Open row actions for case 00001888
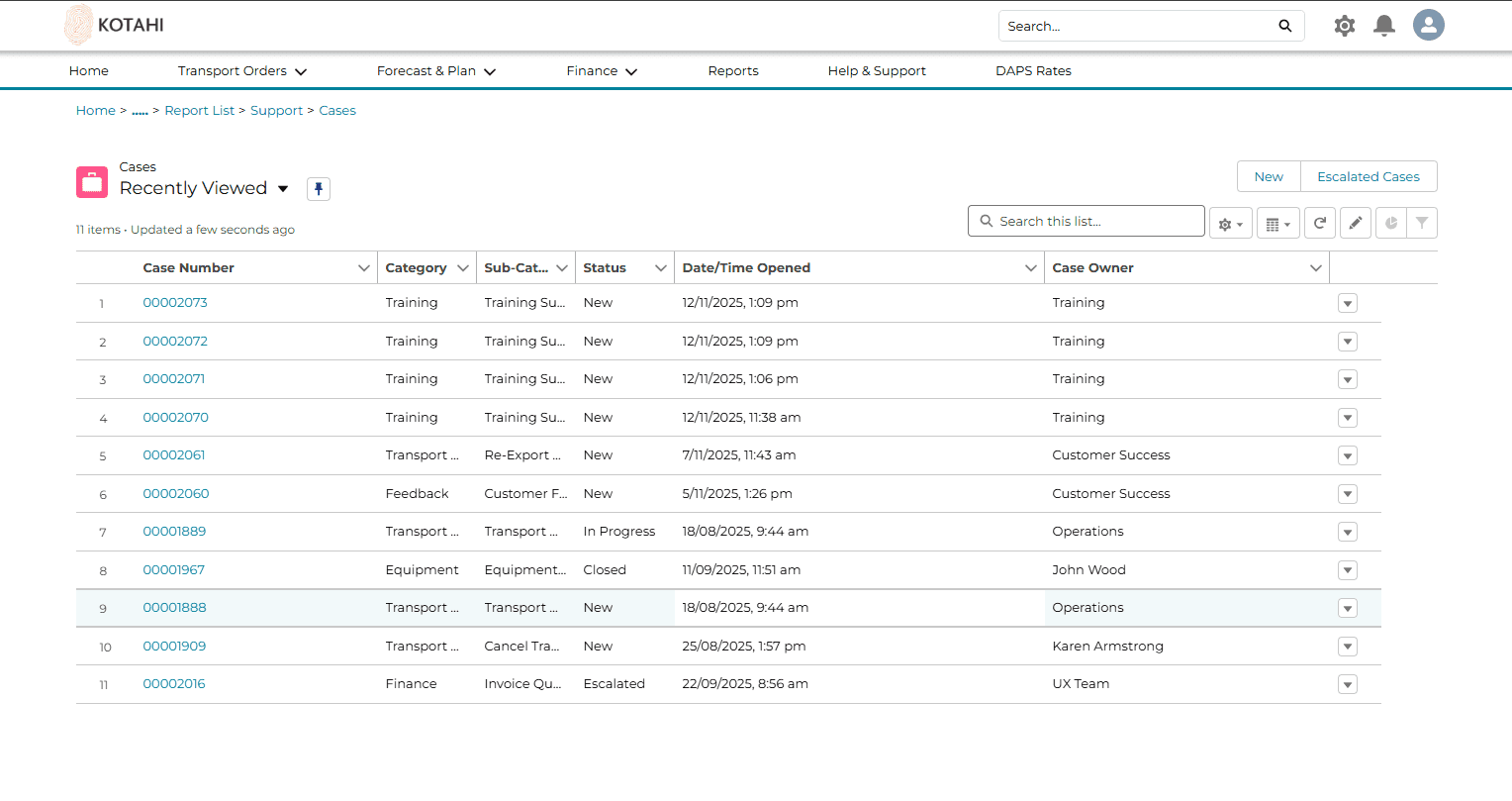 pos(1348,609)
